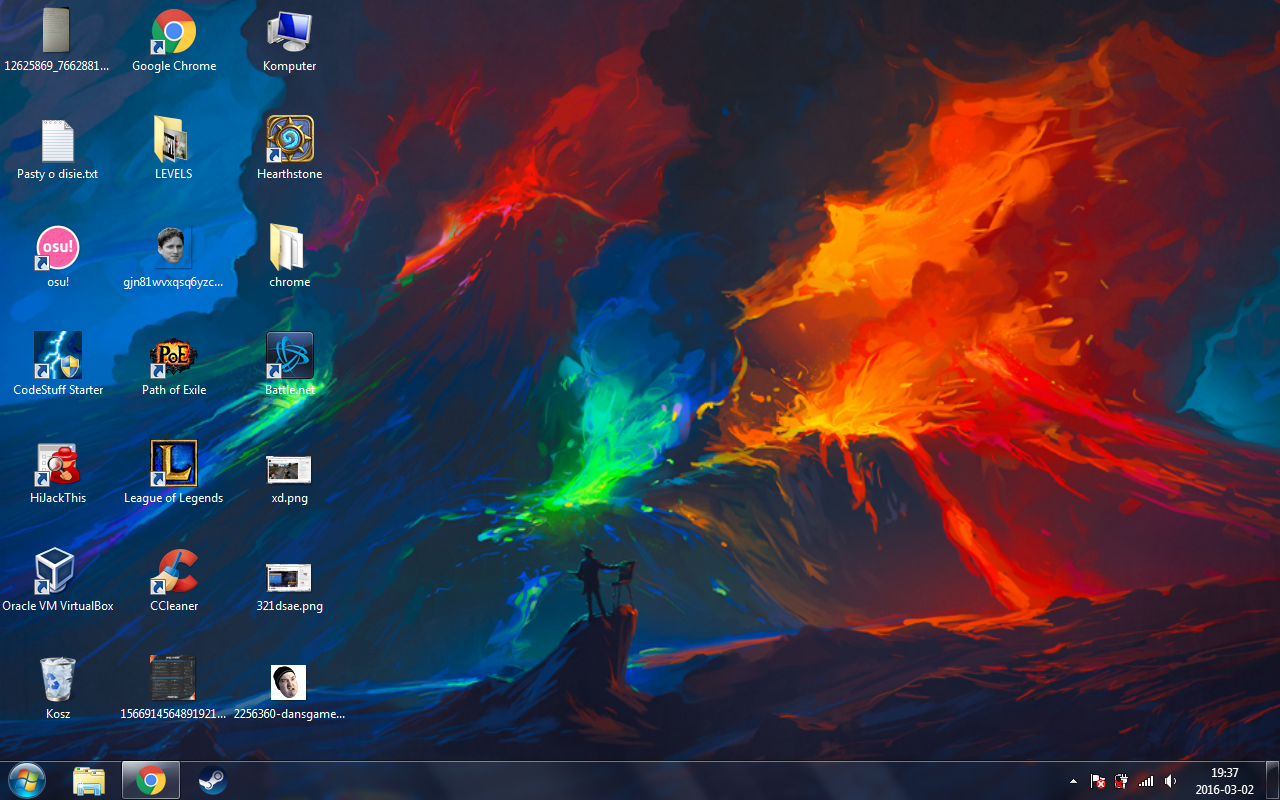The height and width of the screenshot is (800, 1280).
Task: Open Steam from the taskbar
Action: [x=212, y=780]
